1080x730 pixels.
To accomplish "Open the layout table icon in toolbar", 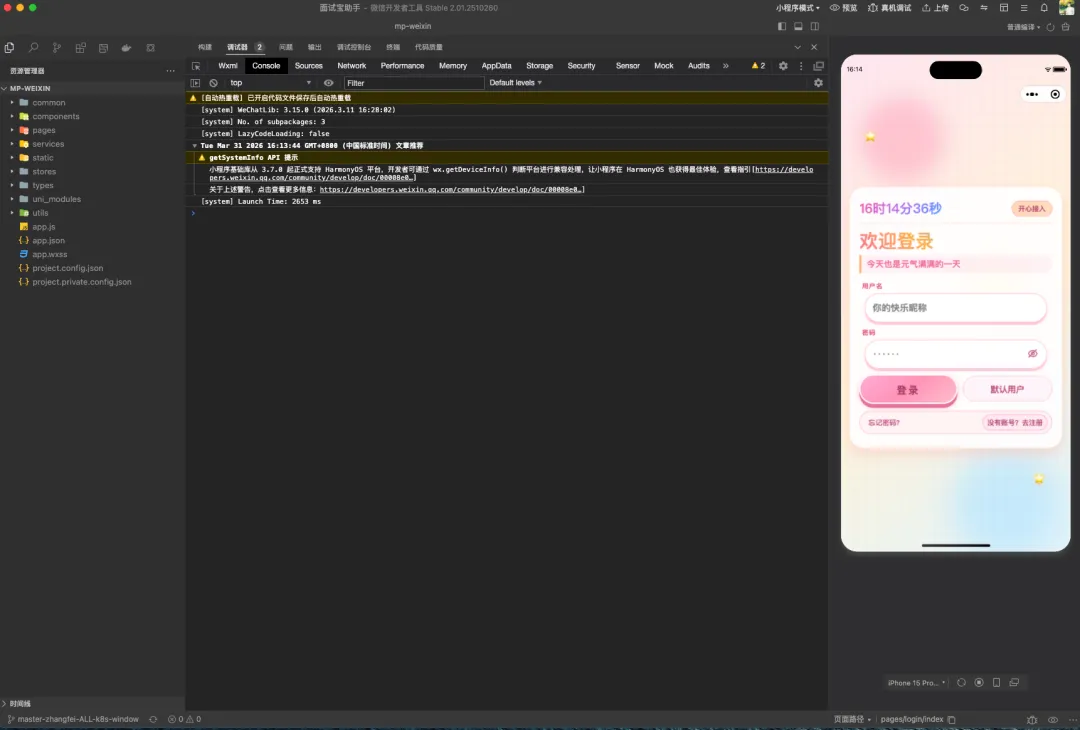I will click(1004, 8).
